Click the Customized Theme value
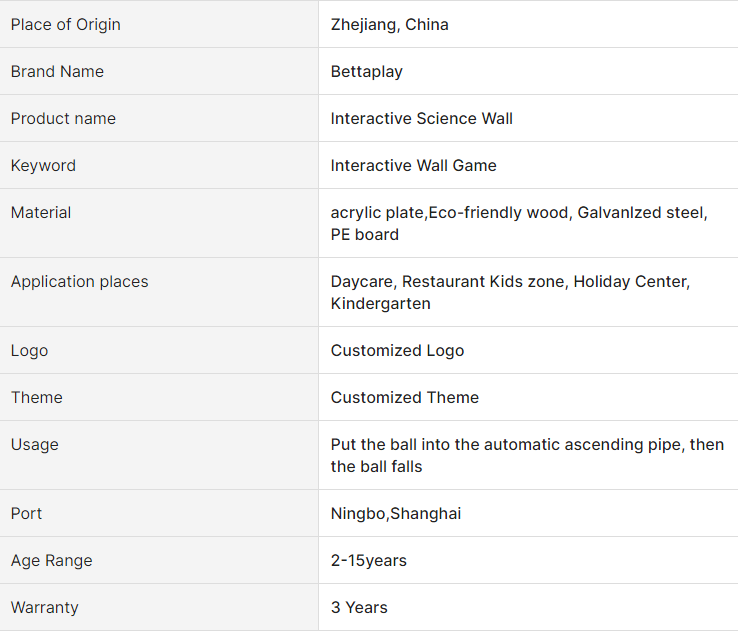The width and height of the screenshot is (738, 632). coord(404,398)
